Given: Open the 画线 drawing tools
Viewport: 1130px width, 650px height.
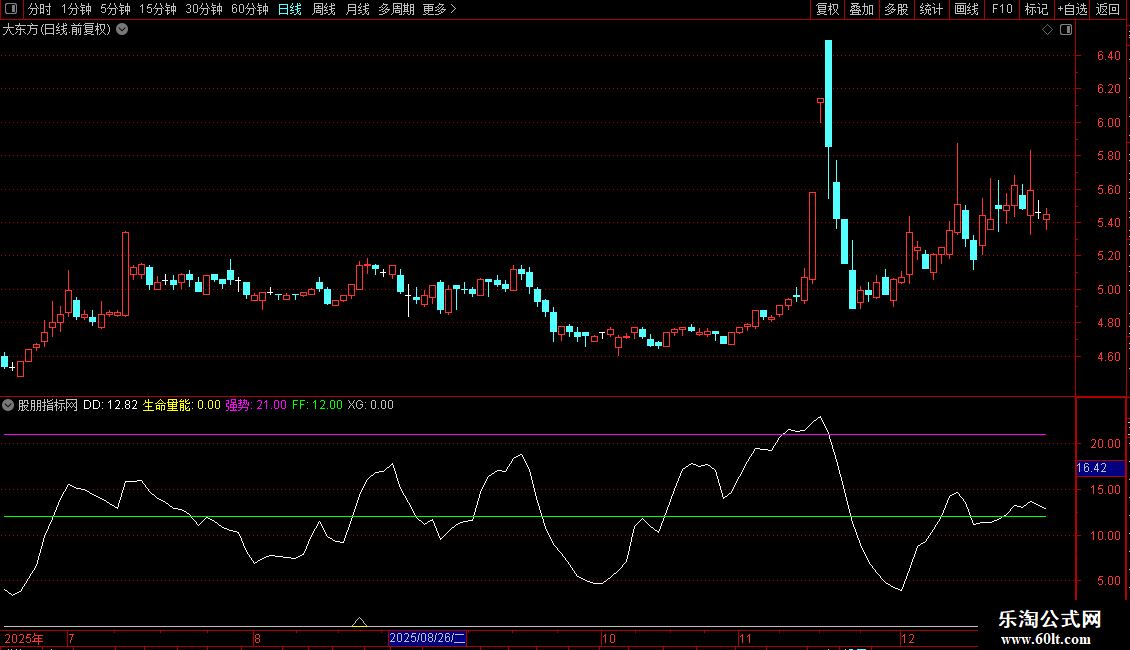Looking at the screenshot, I should [x=966, y=9].
